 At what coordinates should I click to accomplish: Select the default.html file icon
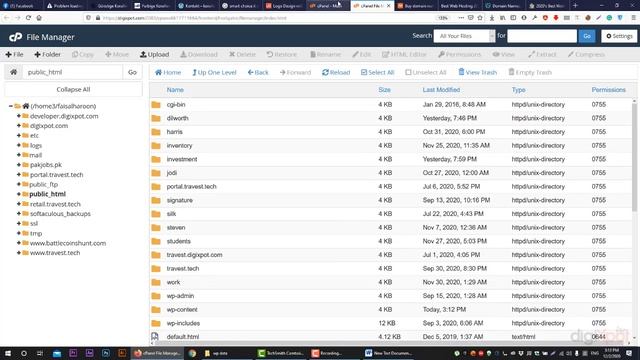point(155,337)
